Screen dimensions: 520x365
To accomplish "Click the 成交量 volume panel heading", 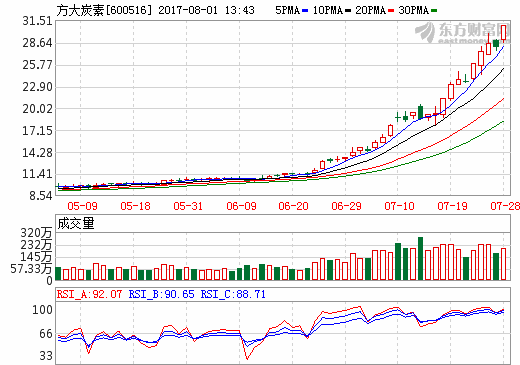I will pyautogui.click(x=76, y=223).
